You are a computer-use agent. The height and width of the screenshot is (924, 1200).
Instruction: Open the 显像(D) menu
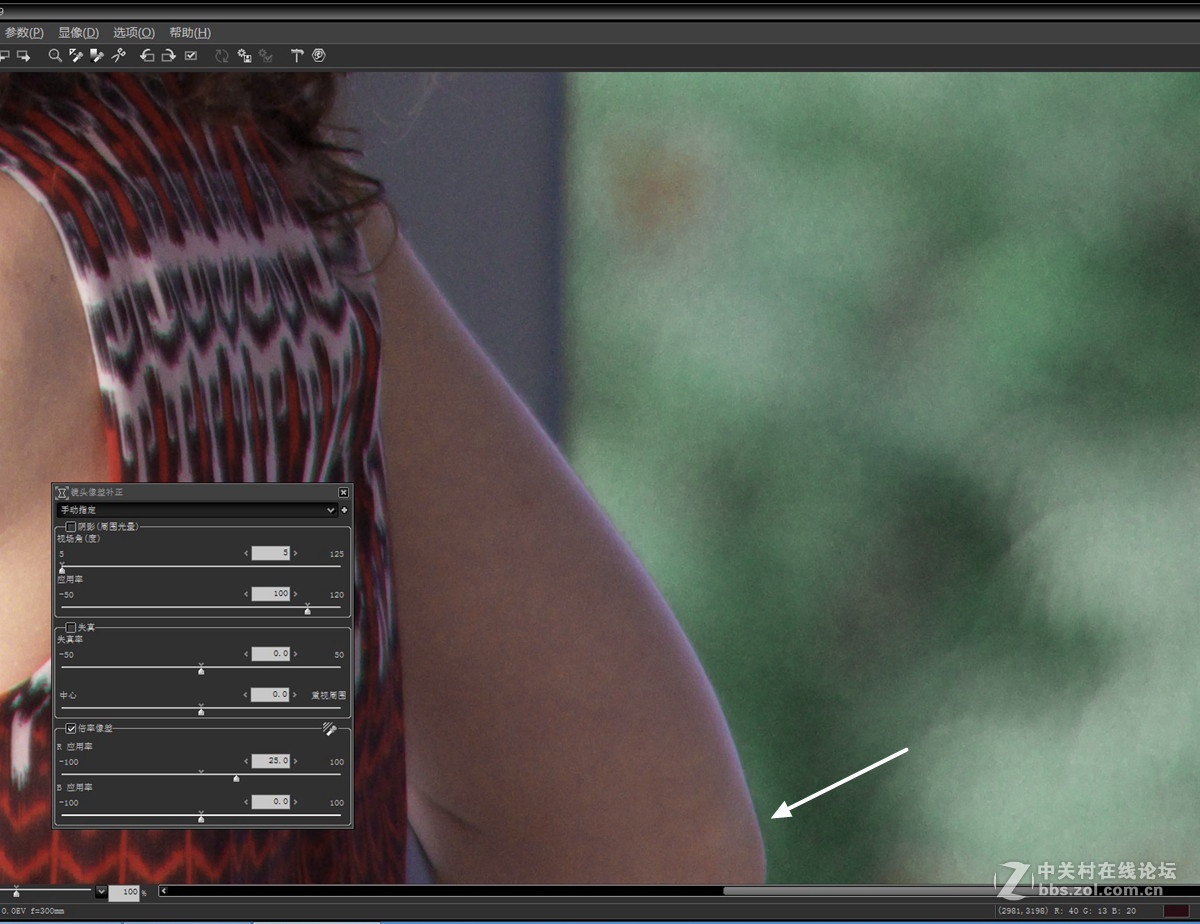78,33
